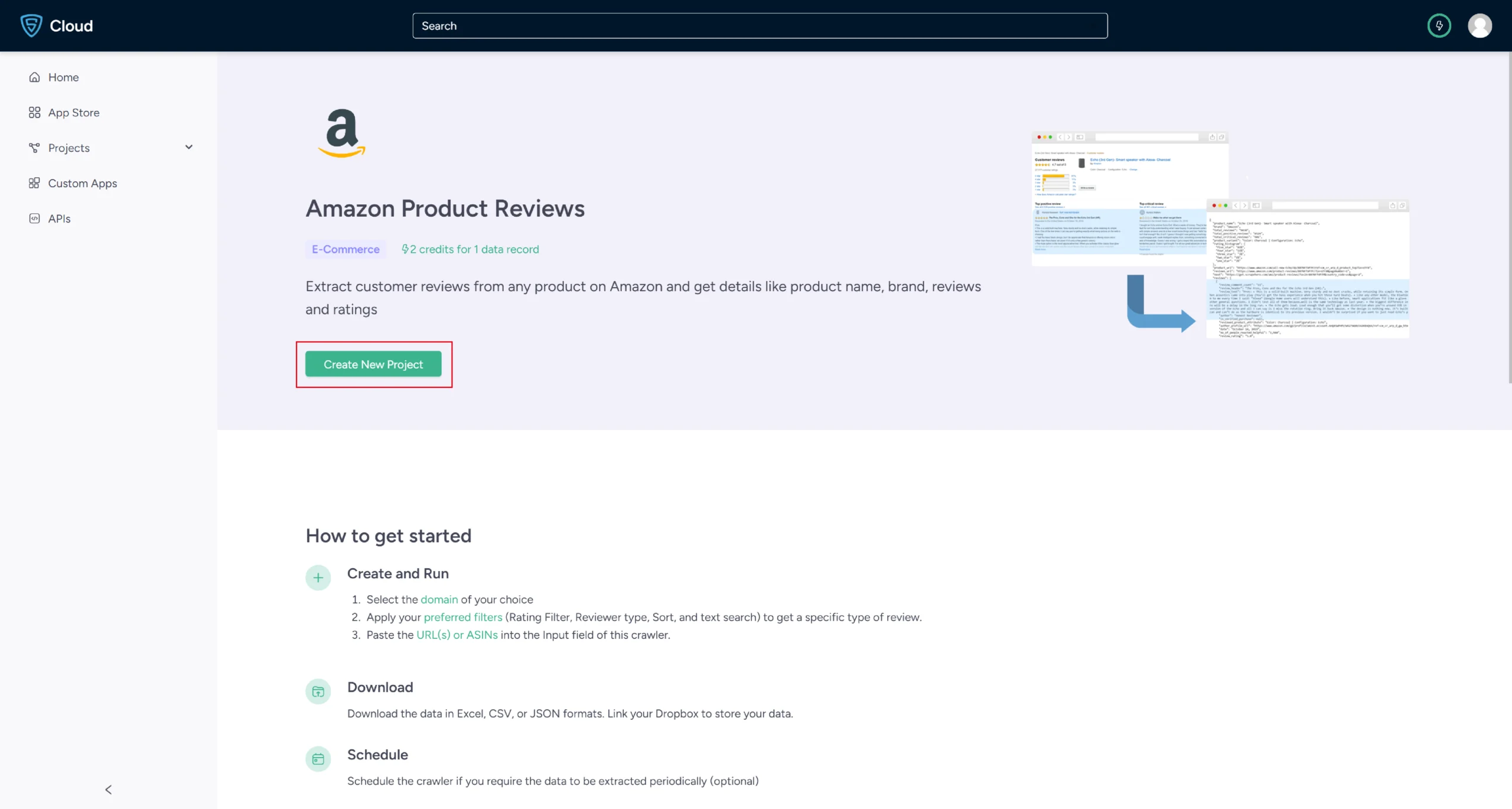
Task: Click the Schedule calendar icon
Action: click(318, 759)
